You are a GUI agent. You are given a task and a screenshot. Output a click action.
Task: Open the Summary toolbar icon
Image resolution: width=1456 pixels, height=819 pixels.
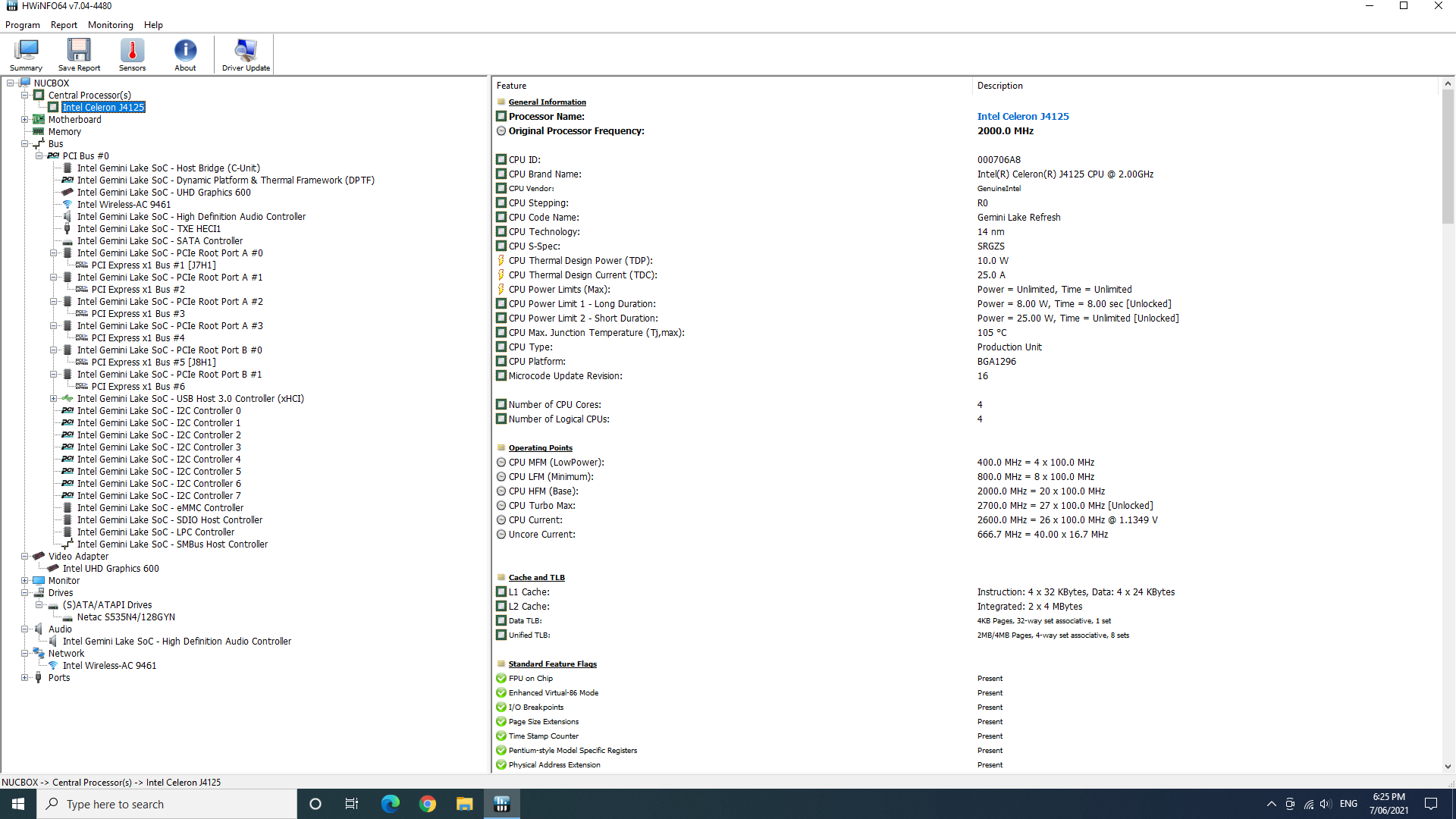pos(26,55)
